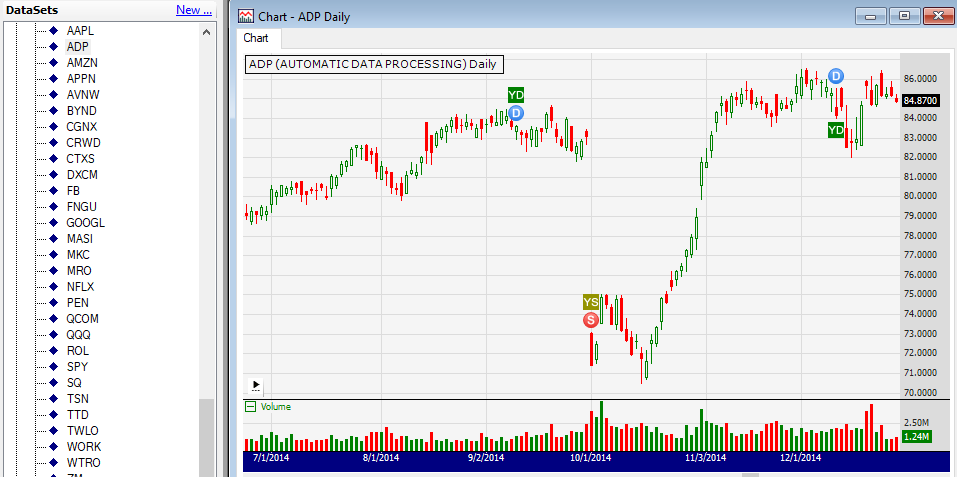
Task: Select FB from the symbol list
Action: click(73, 190)
